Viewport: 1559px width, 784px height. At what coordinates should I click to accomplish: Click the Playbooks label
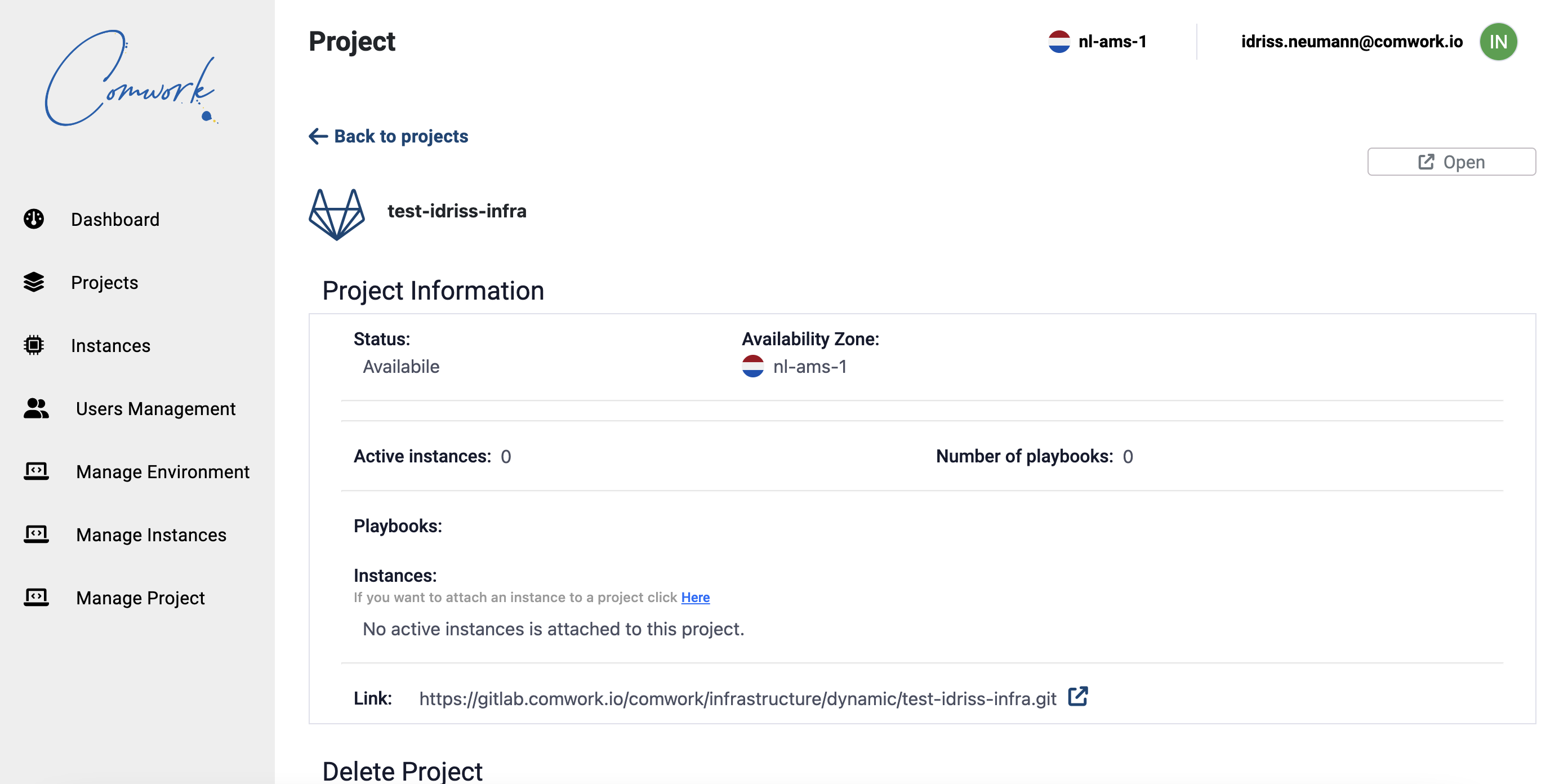point(398,526)
